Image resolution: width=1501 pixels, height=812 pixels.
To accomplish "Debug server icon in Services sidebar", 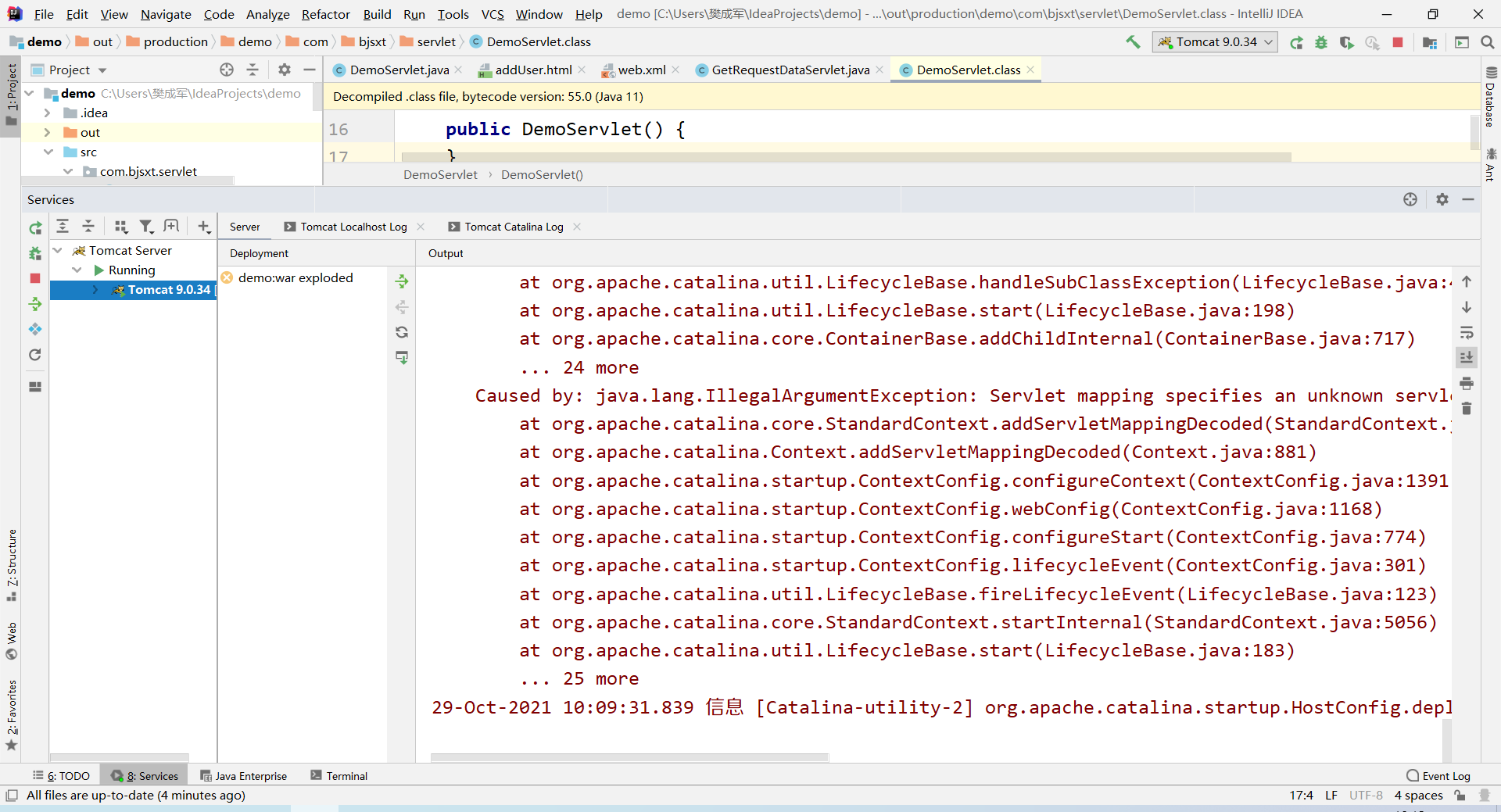I will (35, 253).
